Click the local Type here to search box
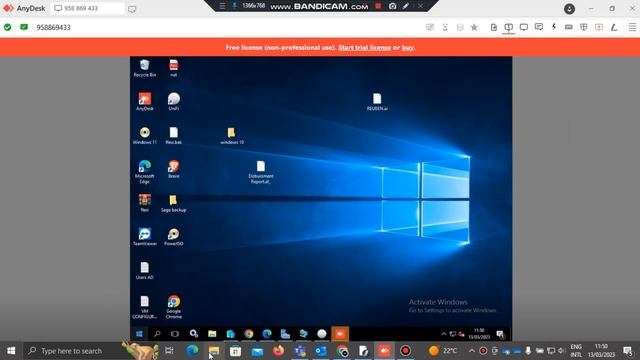This screenshot has width=640, height=360. (74, 351)
